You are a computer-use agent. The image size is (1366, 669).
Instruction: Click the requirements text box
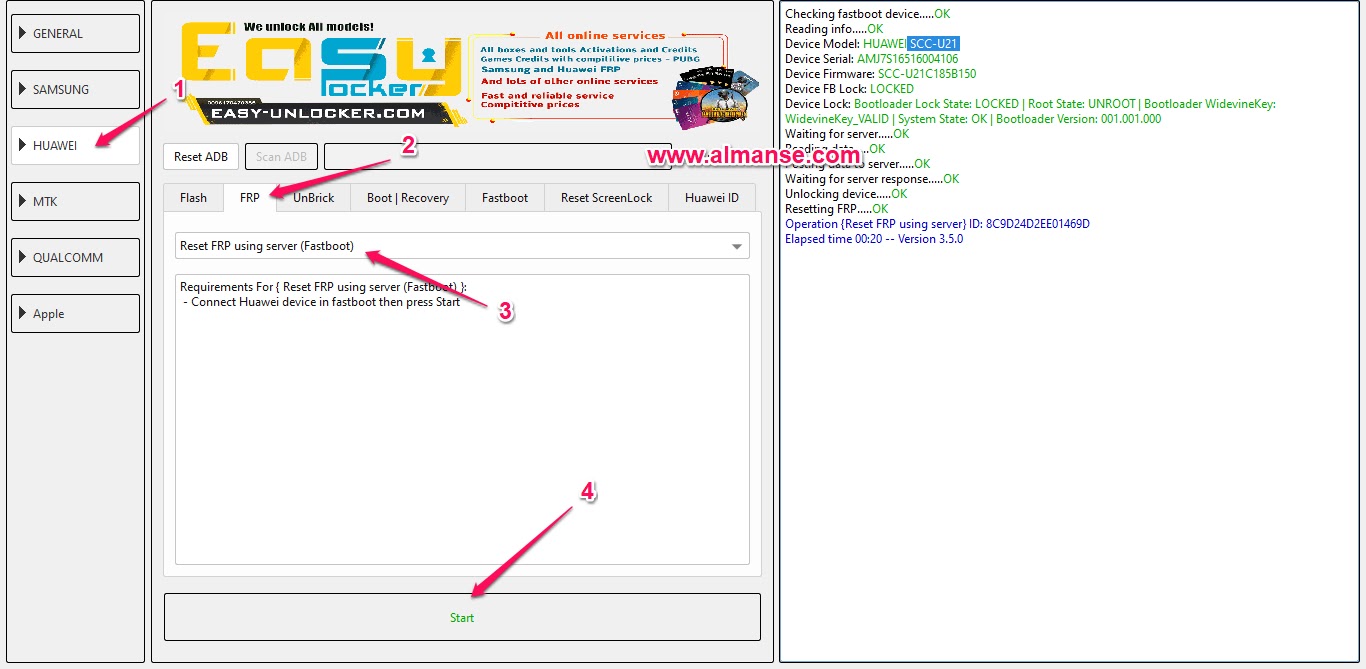(462, 419)
